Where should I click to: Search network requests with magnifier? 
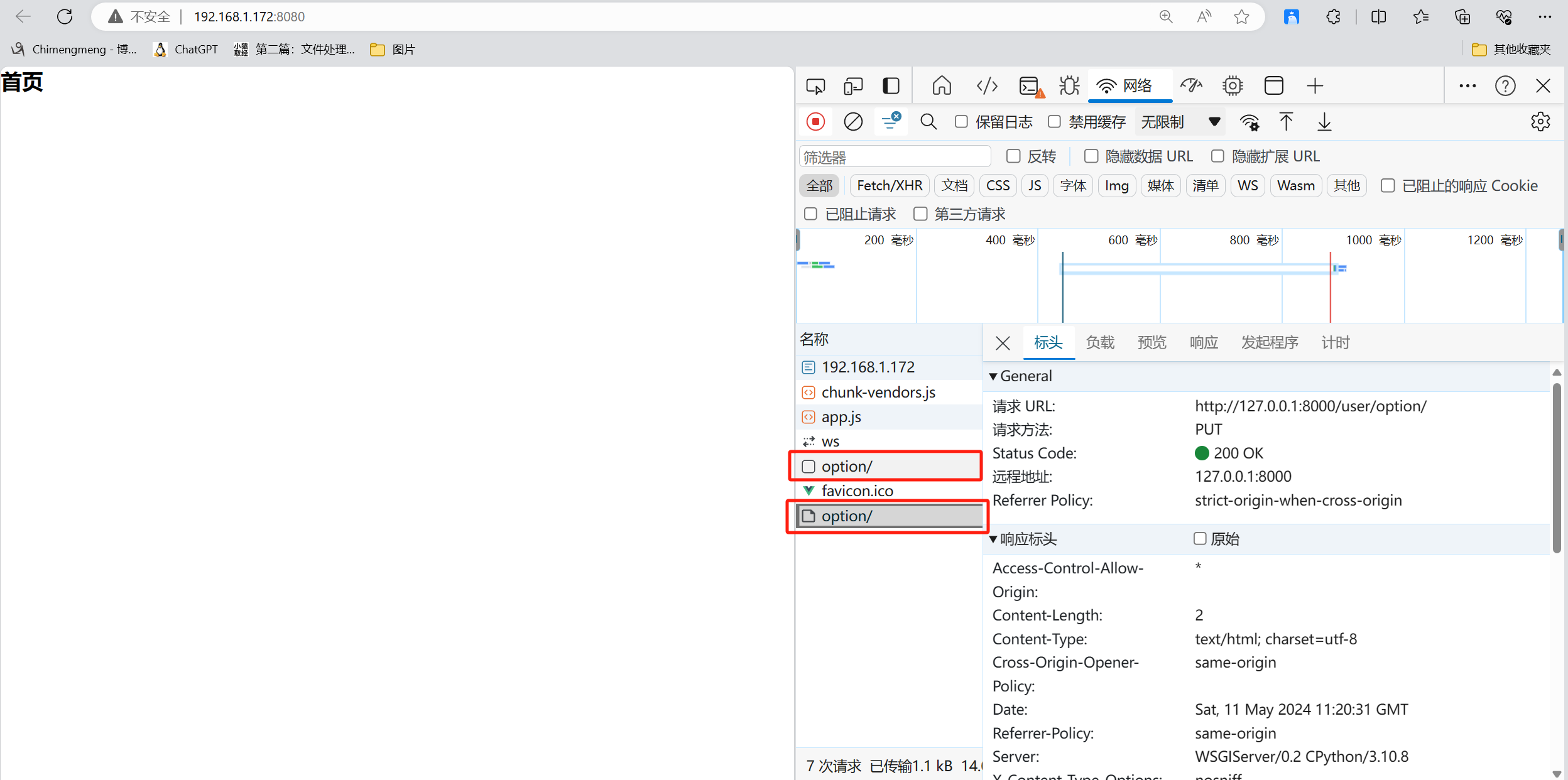coord(928,121)
